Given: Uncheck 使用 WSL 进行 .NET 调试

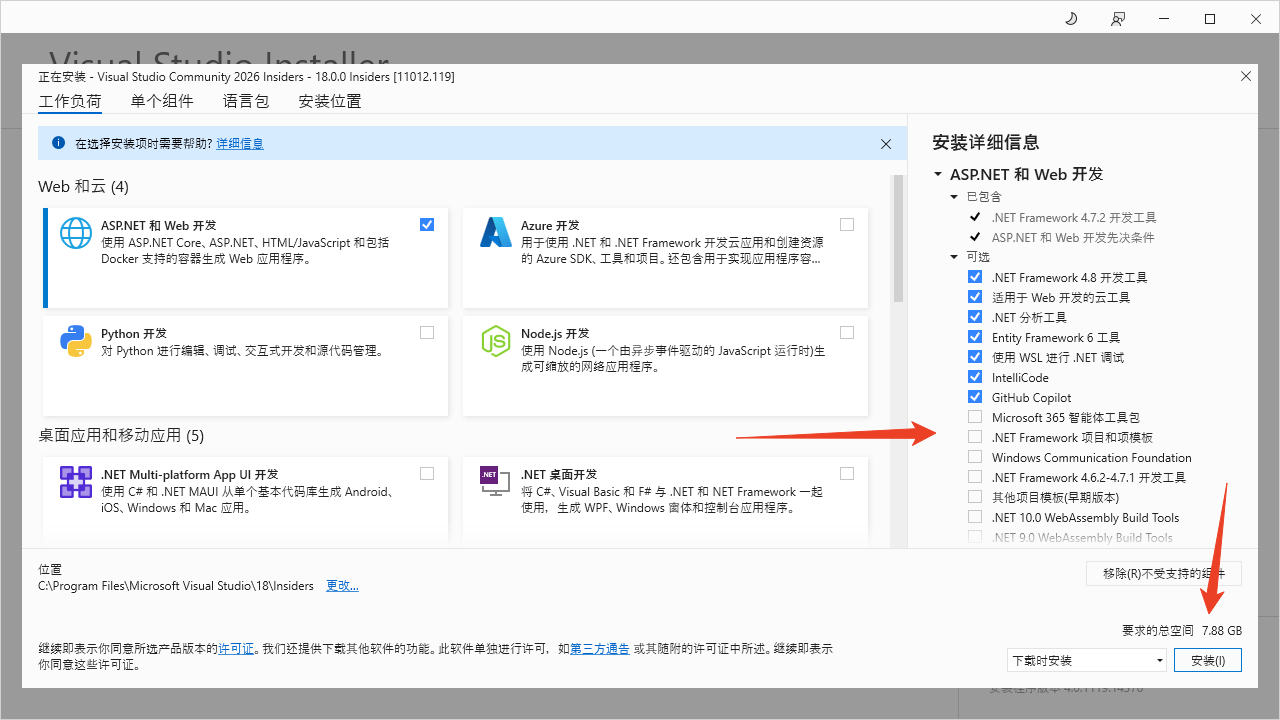Looking at the screenshot, I should tap(975, 357).
